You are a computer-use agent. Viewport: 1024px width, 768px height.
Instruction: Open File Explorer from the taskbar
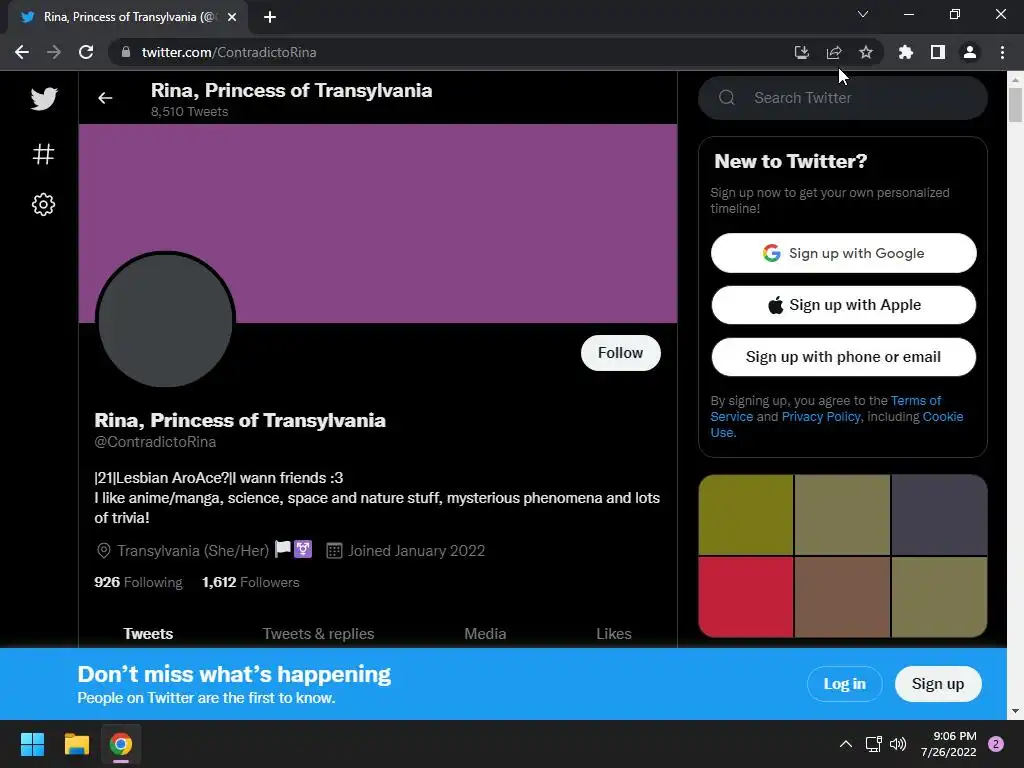76,744
